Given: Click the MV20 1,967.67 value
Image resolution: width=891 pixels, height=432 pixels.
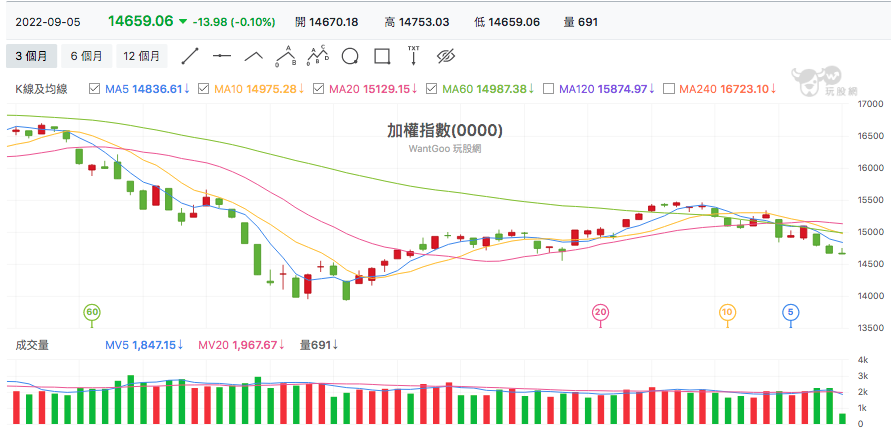Looking at the screenshot, I should coord(241,345).
